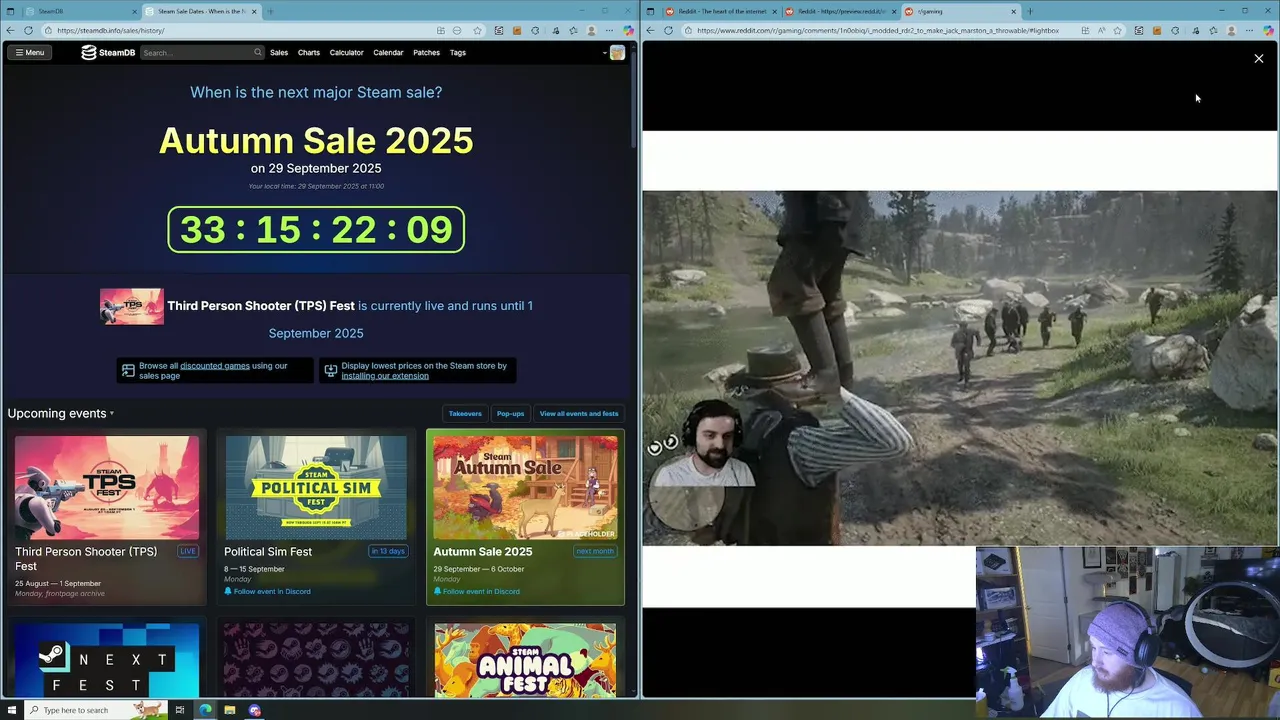Click the Political Sim Fest title
1280x720 pixels.
[268, 551]
